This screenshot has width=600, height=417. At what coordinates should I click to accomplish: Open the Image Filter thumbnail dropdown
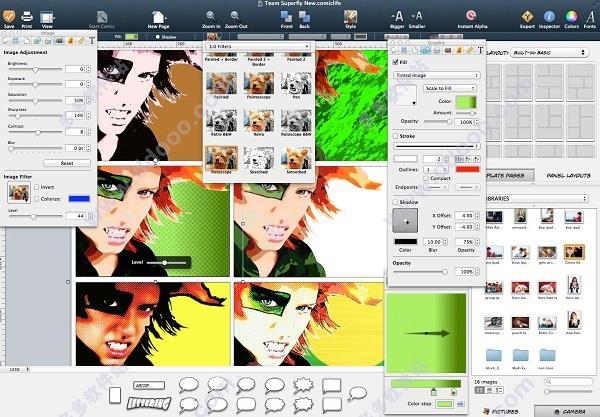click(x=19, y=192)
